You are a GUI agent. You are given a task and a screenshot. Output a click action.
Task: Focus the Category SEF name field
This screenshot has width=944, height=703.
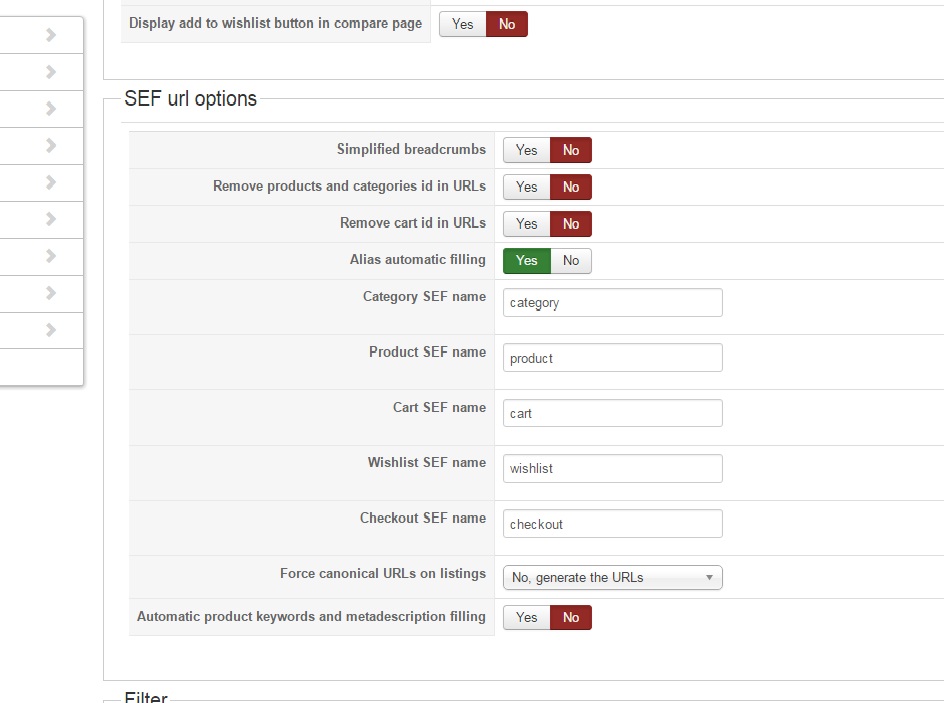point(612,303)
